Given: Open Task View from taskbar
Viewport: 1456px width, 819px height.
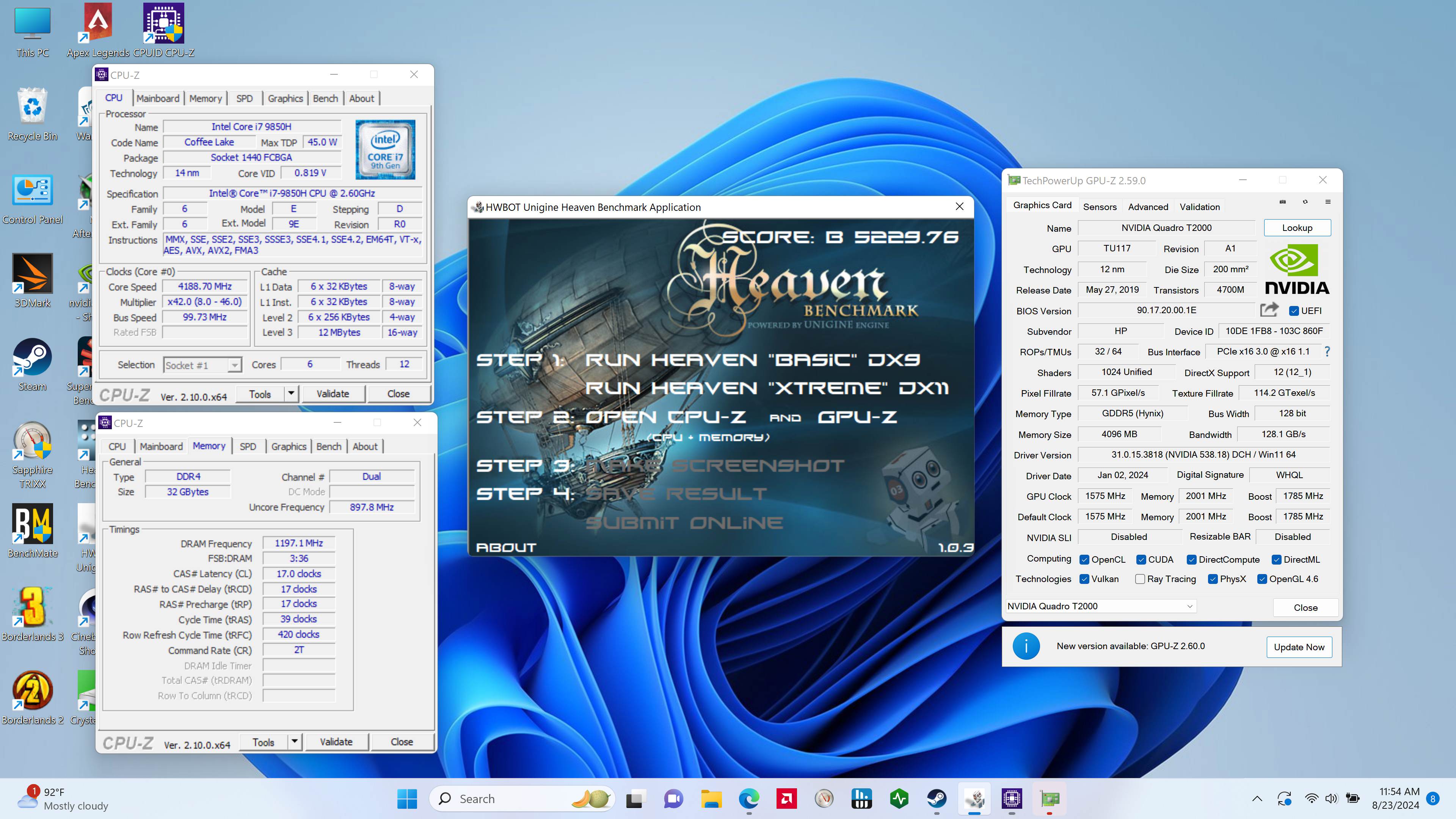Looking at the screenshot, I should (x=635, y=799).
